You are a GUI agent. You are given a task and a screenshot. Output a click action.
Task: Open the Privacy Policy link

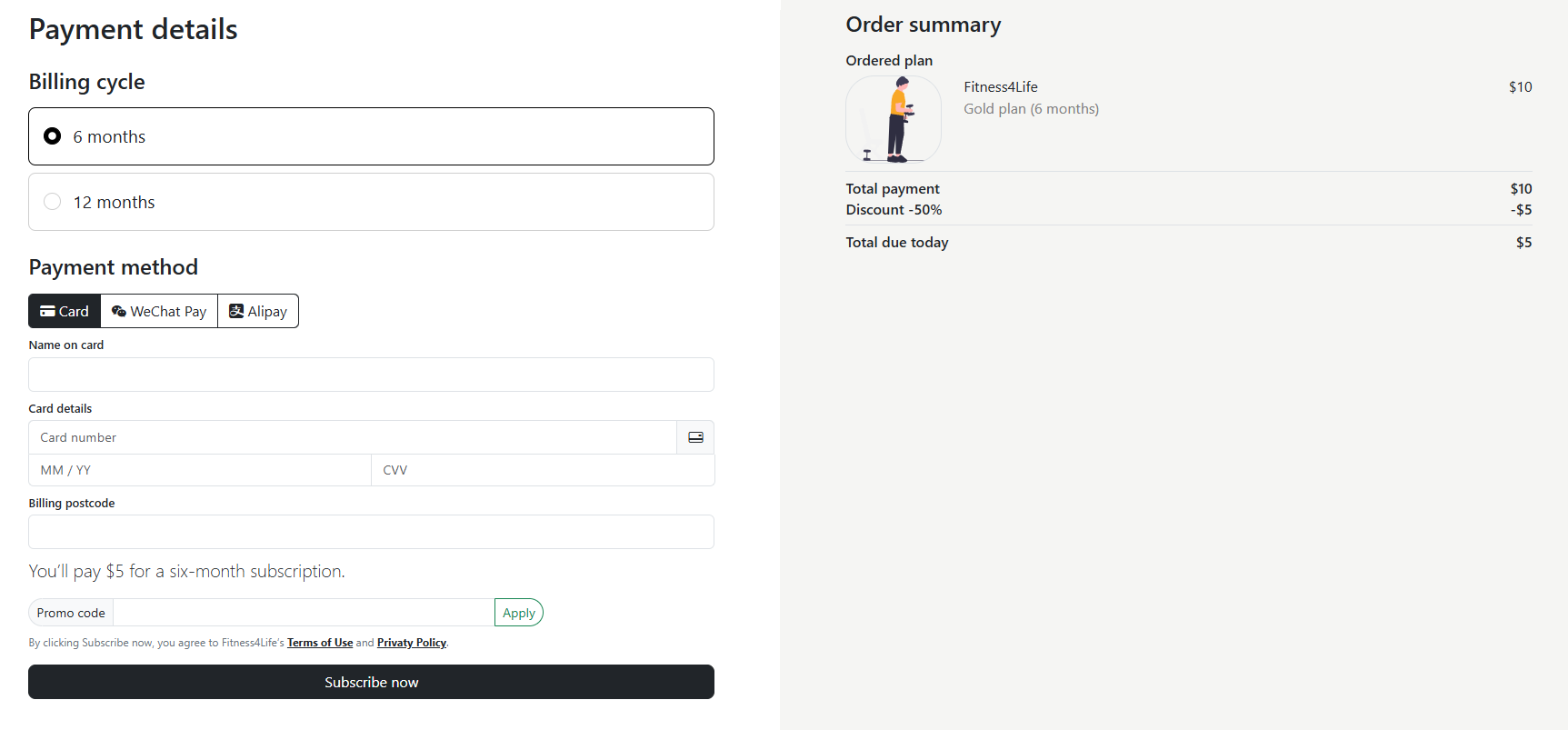(x=411, y=642)
